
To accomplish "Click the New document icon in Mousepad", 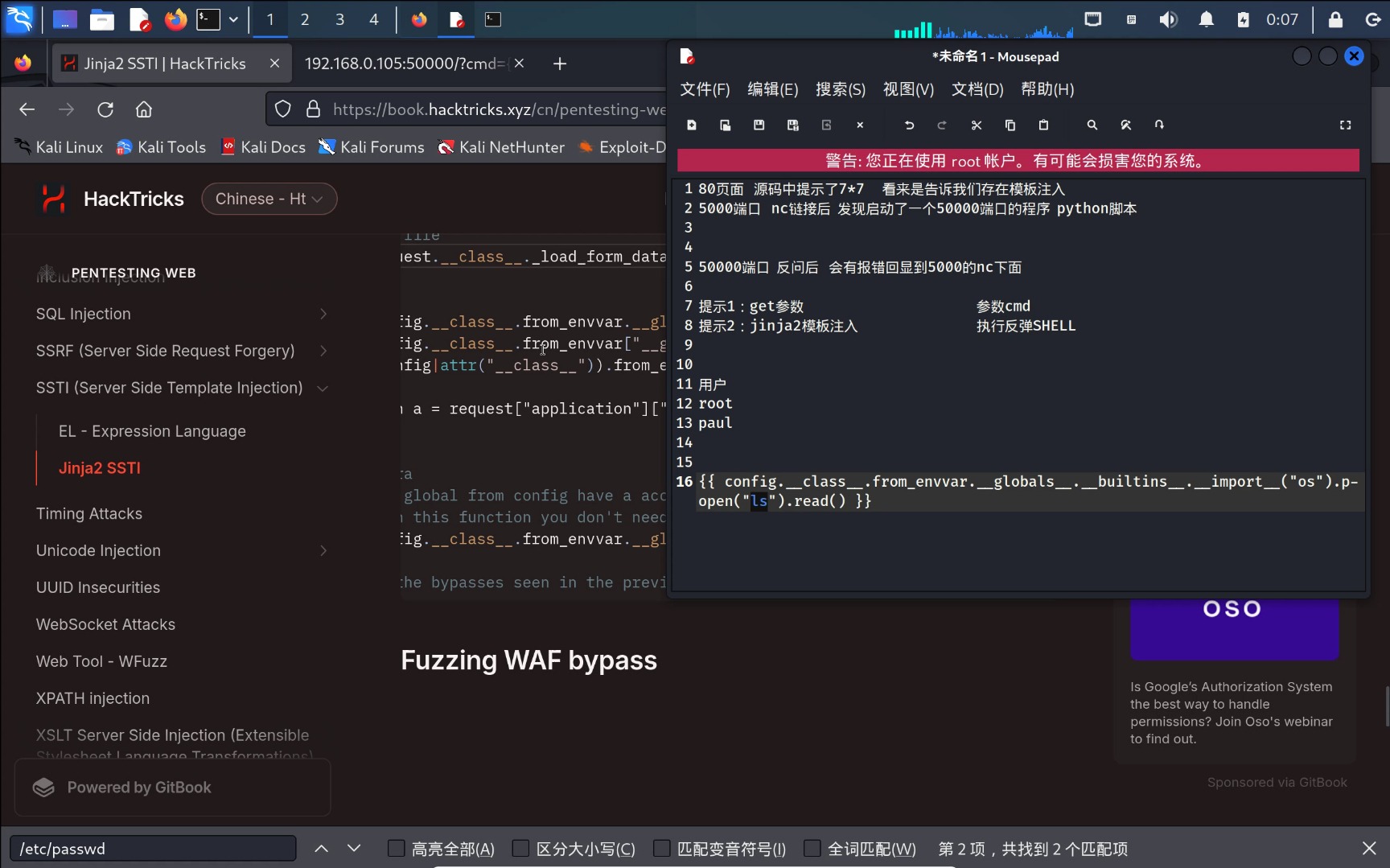I will [692, 125].
